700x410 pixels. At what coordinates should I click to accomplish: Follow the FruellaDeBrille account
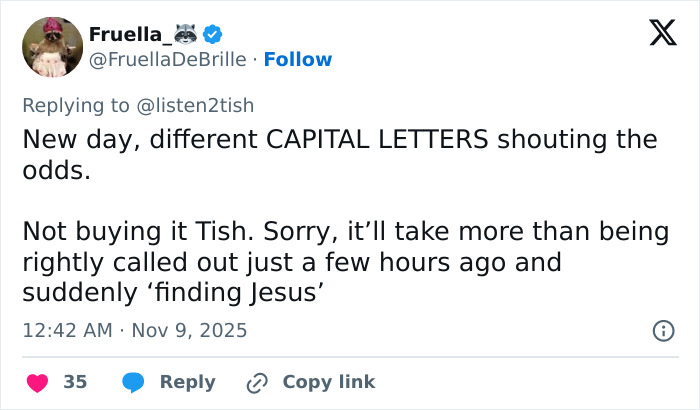pyautogui.click(x=296, y=59)
